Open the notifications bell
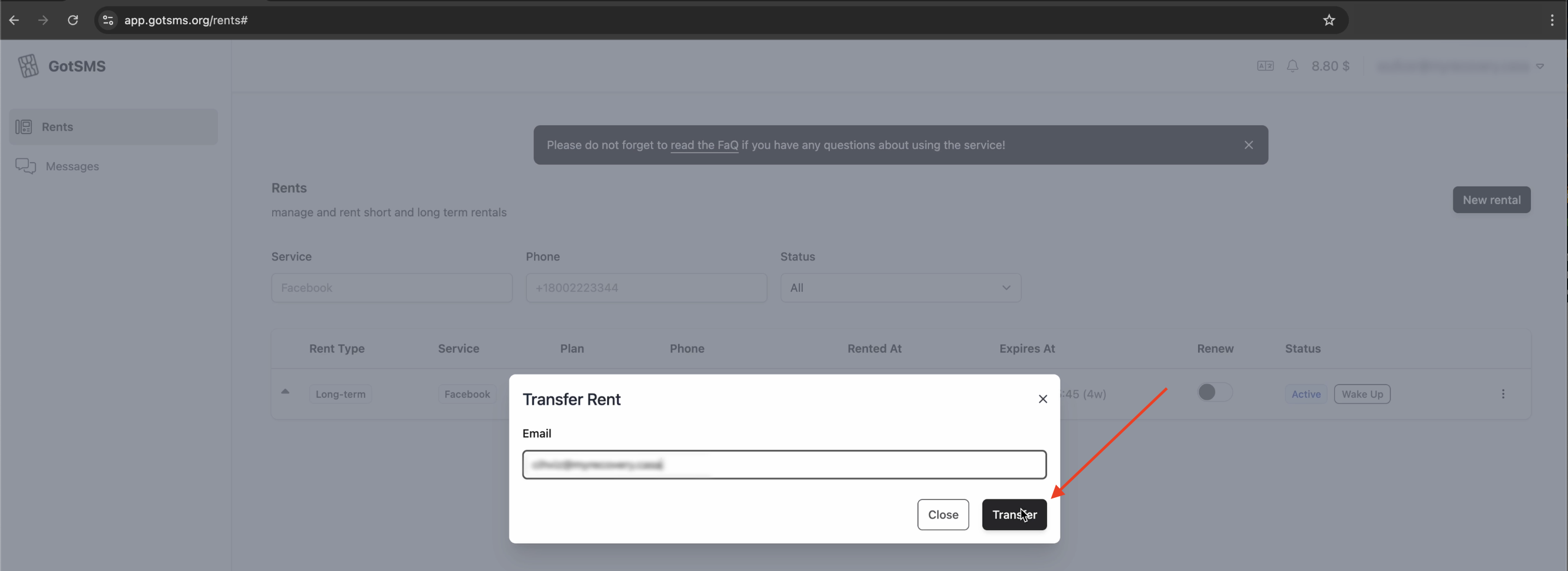The width and height of the screenshot is (1568, 571). 1292,66
